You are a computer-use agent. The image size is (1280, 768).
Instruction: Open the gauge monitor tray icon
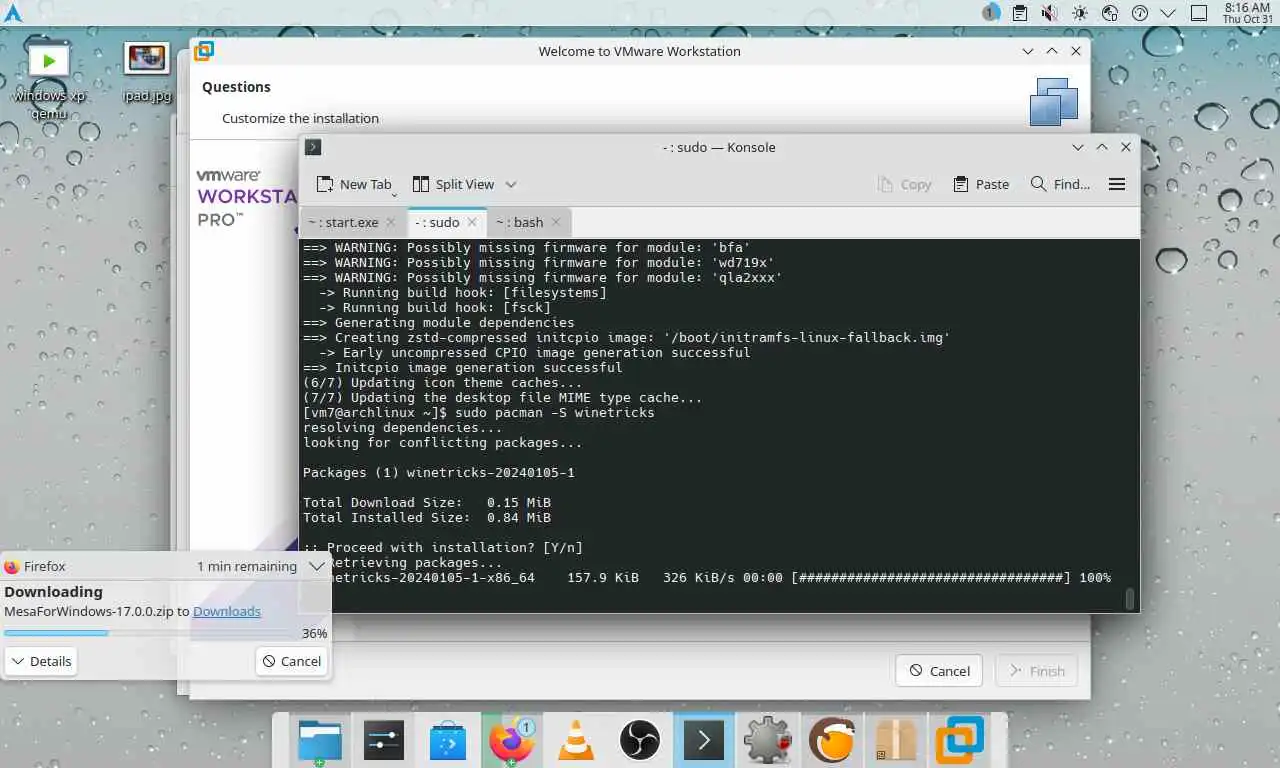coord(1139,13)
